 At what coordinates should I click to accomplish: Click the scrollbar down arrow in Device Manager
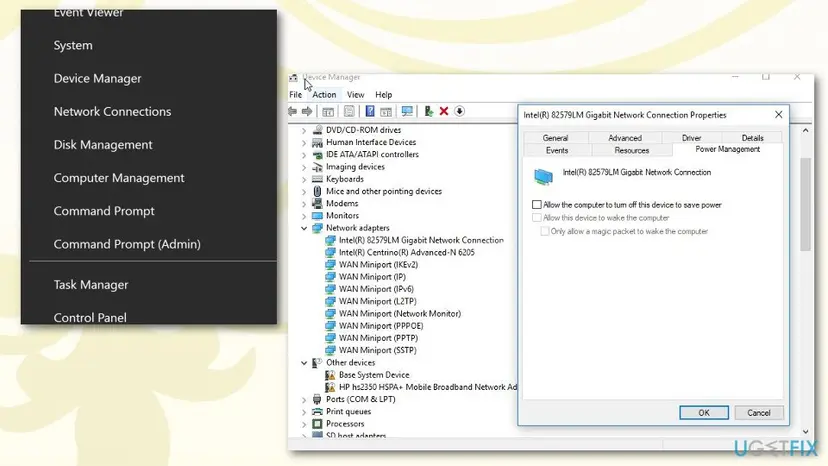tap(805, 432)
